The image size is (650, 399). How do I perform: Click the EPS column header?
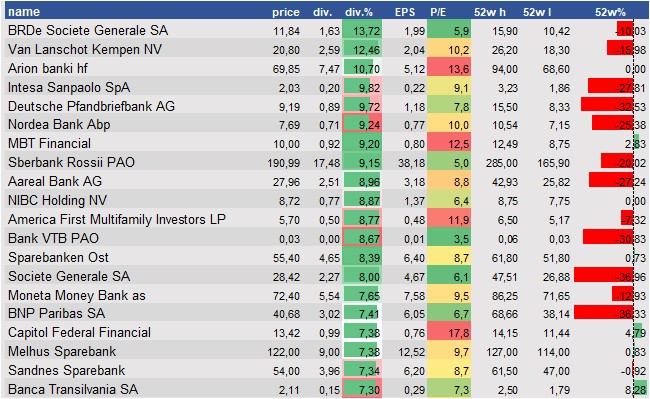pyautogui.click(x=405, y=12)
